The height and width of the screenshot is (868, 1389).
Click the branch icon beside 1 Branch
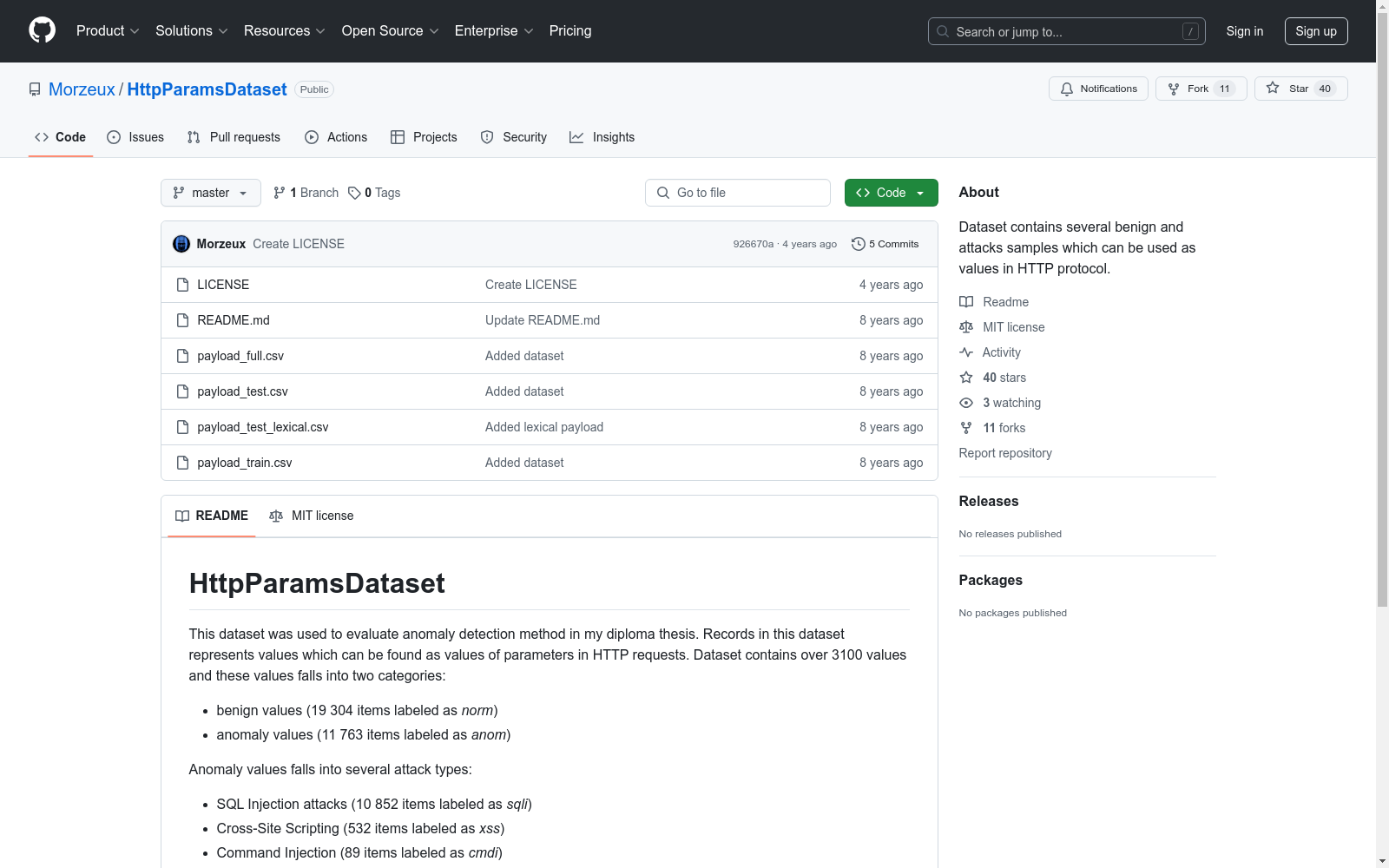[x=280, y=193]
